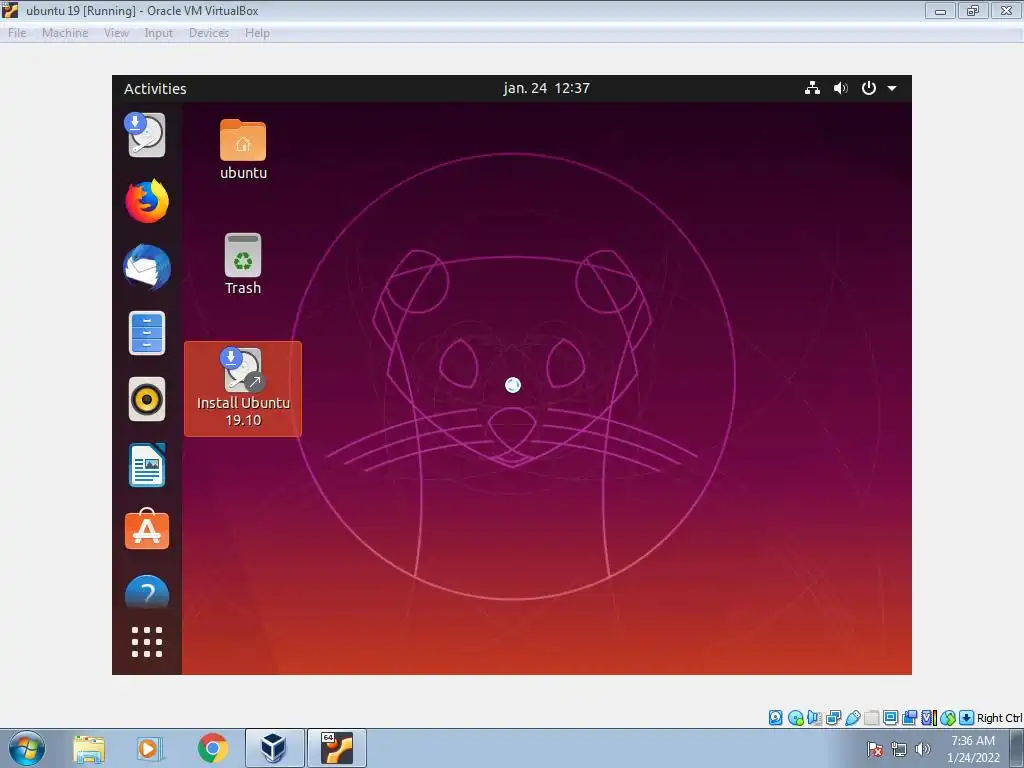Open the Files manager dock icon

147,333
